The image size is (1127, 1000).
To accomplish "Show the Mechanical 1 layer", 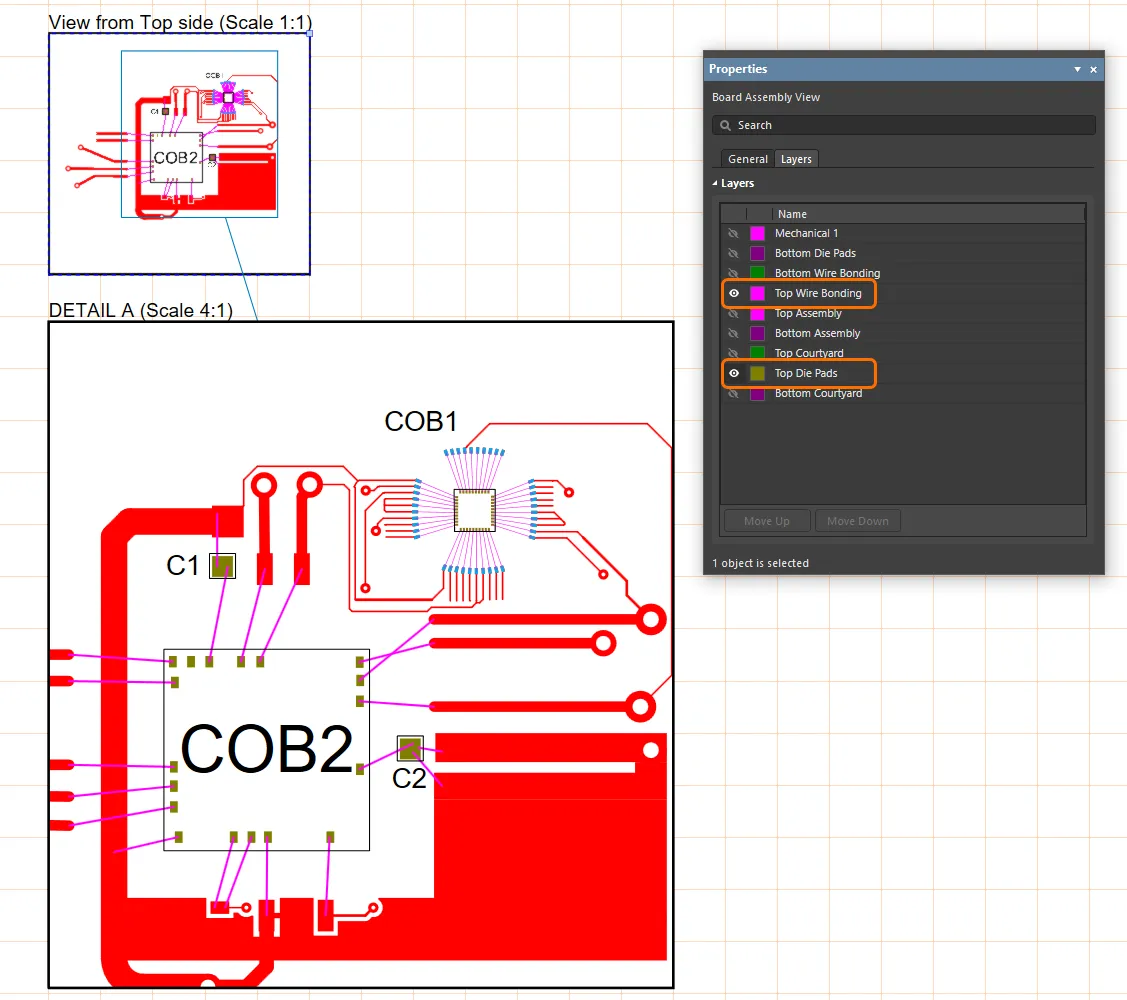I will click(734, 233).
